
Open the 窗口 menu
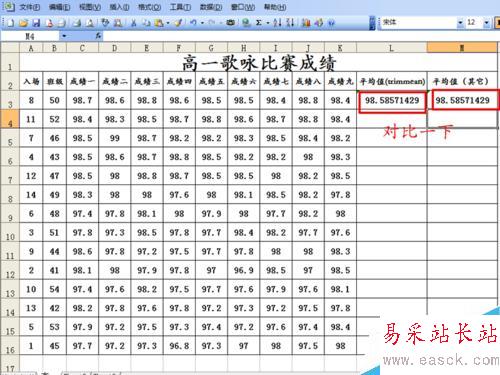(243, 7)
